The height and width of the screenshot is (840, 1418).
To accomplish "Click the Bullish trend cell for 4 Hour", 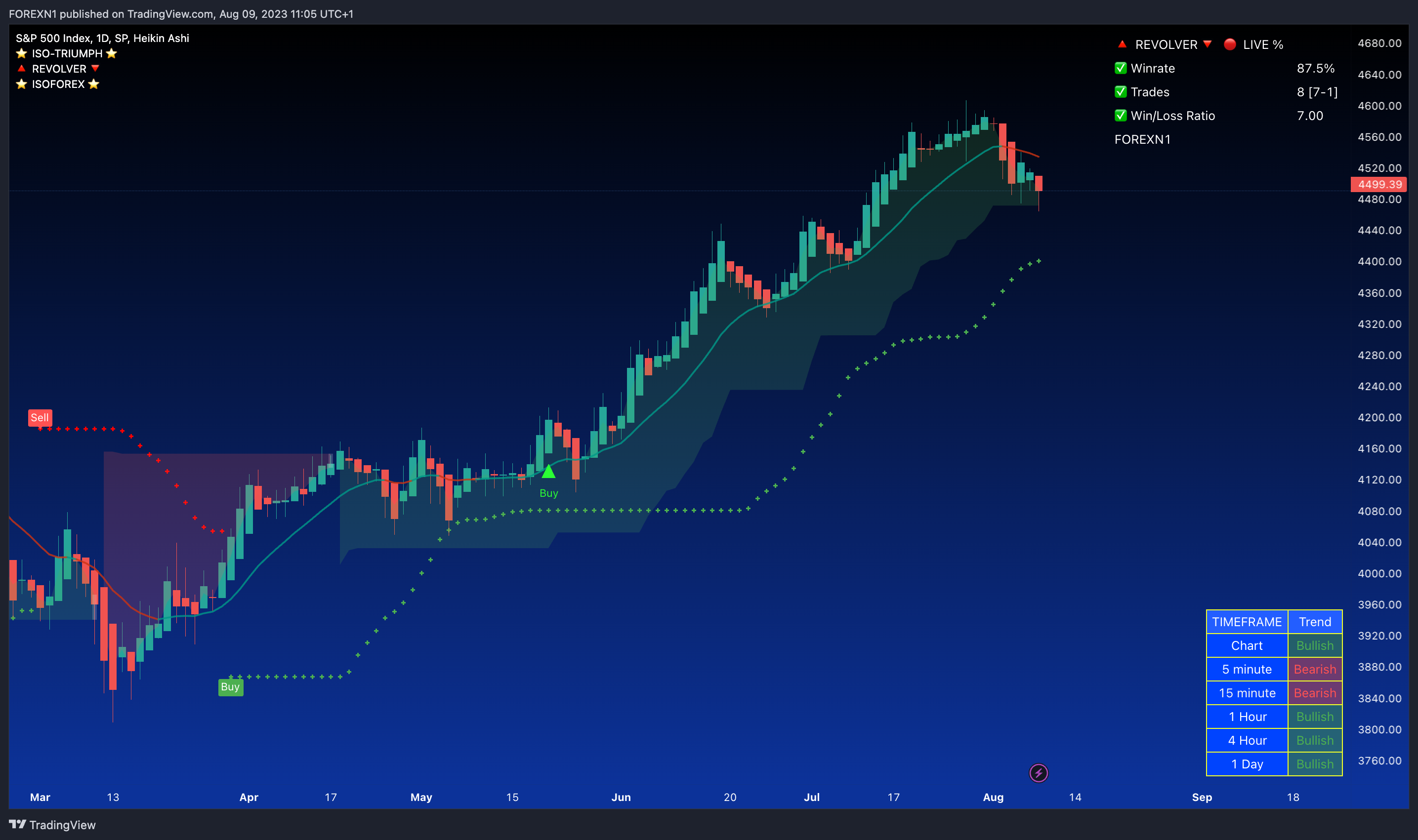I will (x=1315, y=740).
